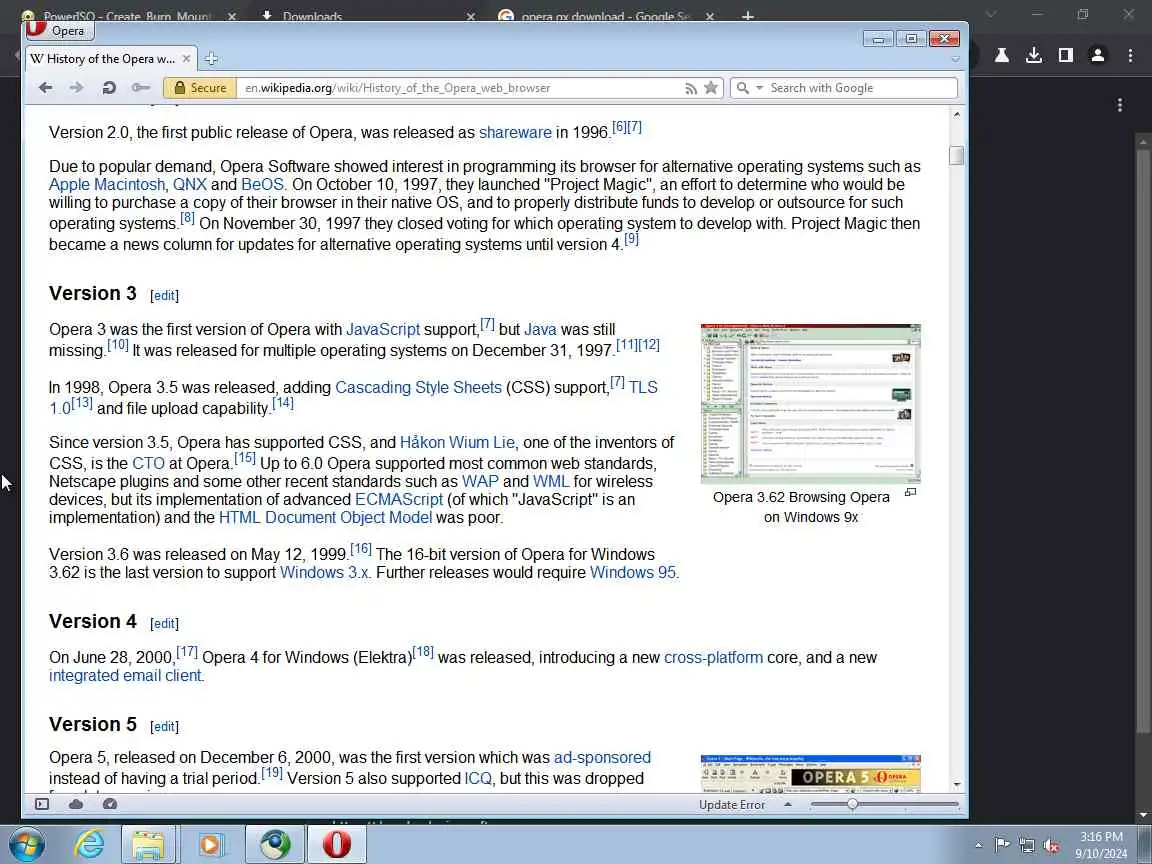Open the Opera Link cloud icon

(x=76, y=804)
